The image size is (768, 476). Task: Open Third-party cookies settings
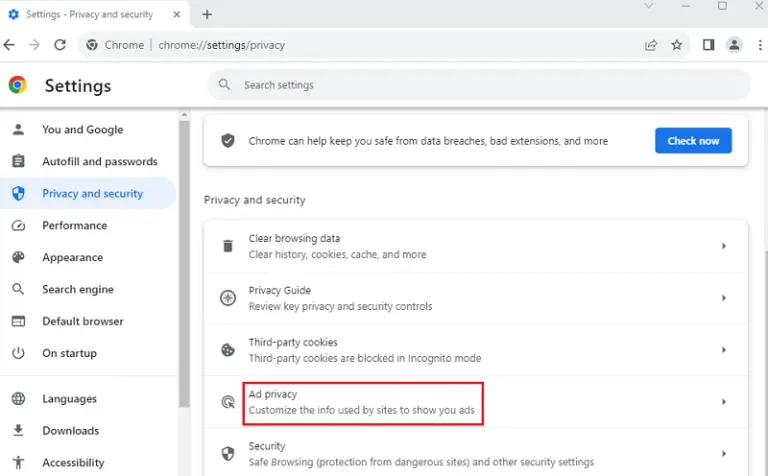(476, 350)
